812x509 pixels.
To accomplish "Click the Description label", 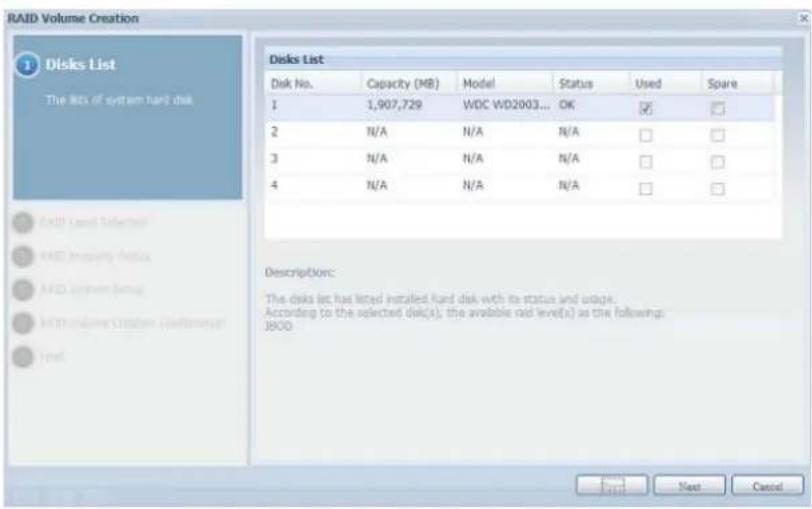I will (300, 272).
